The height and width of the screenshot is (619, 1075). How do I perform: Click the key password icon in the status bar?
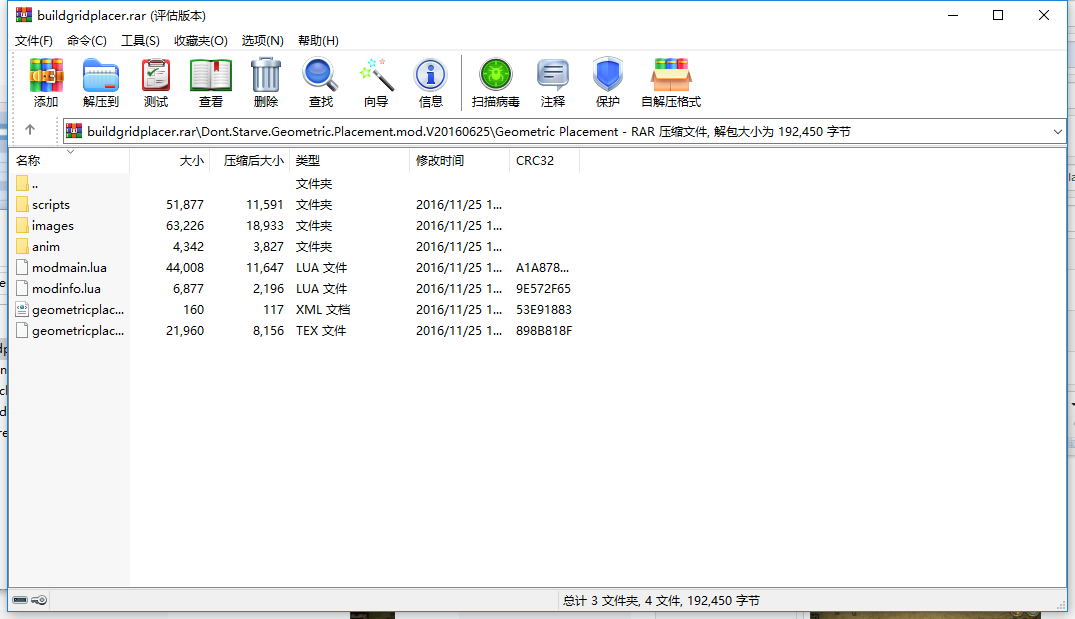39,600
